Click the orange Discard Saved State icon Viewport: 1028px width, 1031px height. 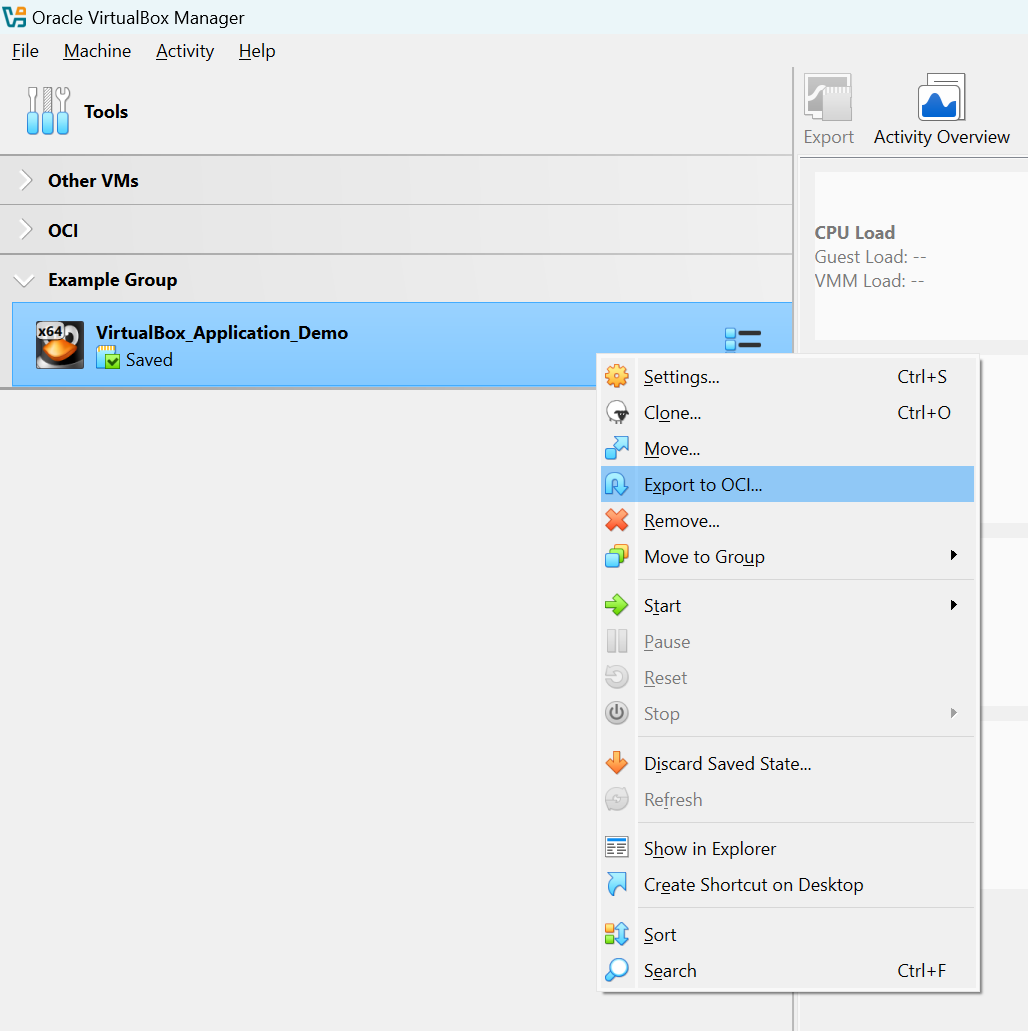[x=617, y=763]
